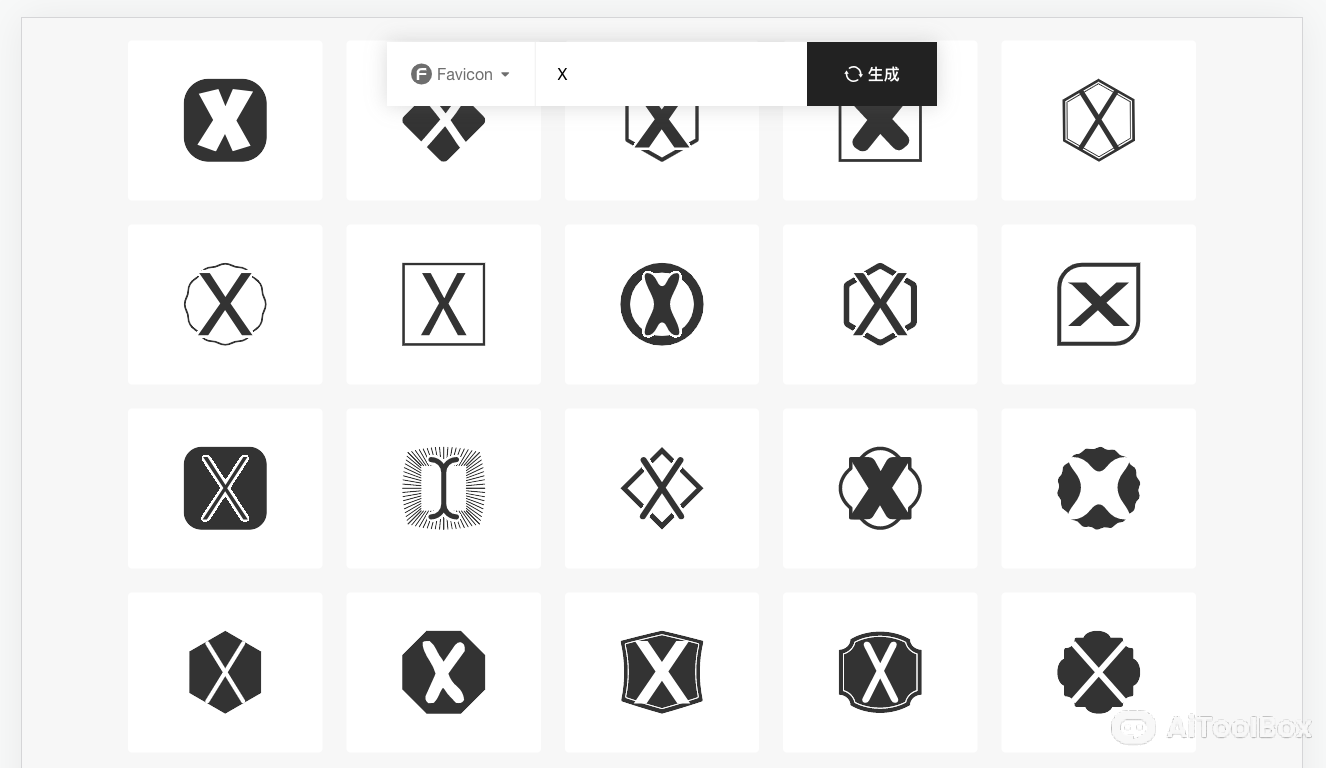The width and height of the screenshot is (1326, 768).
Task: Click the refresh icon in generate button
Action: [x=853, y=74]
